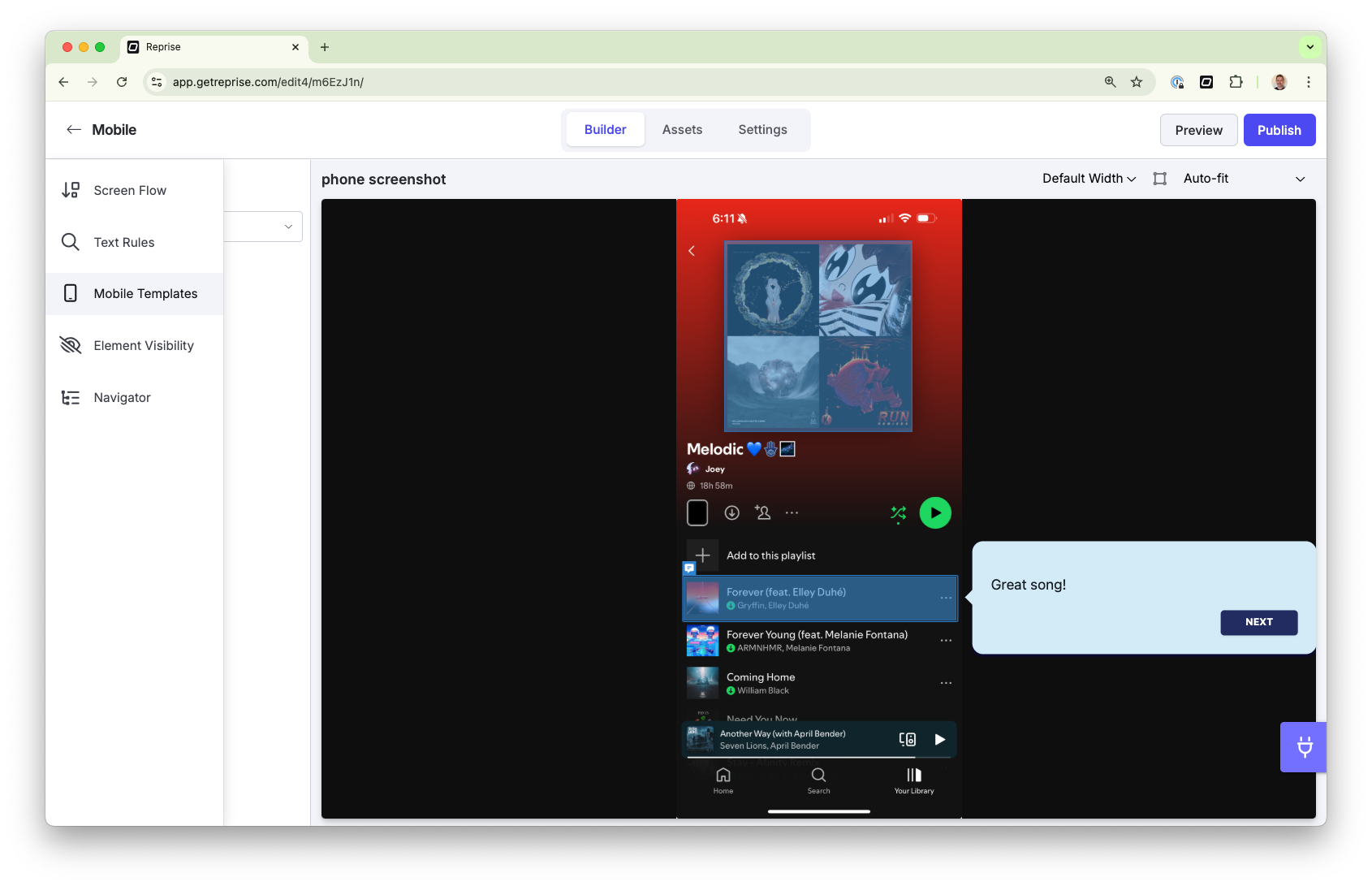This screenshot has height=886, width=1372.
Task: Open more options for Coming Home
Action: (x=946, y=684)
